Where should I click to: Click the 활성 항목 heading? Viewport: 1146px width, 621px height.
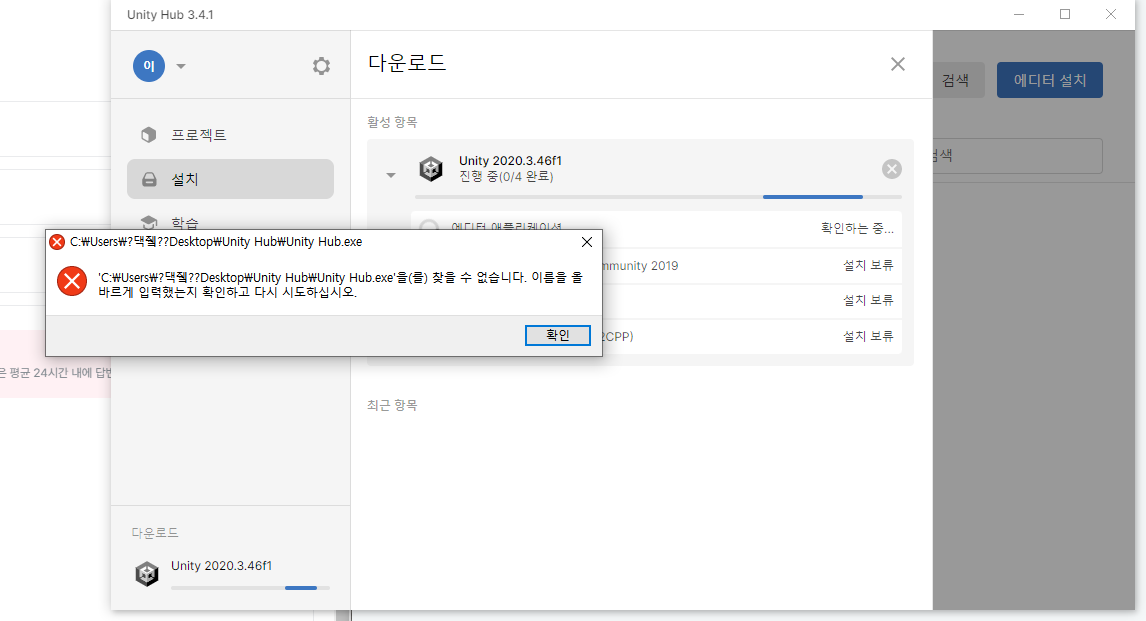(x=392, y=122)
